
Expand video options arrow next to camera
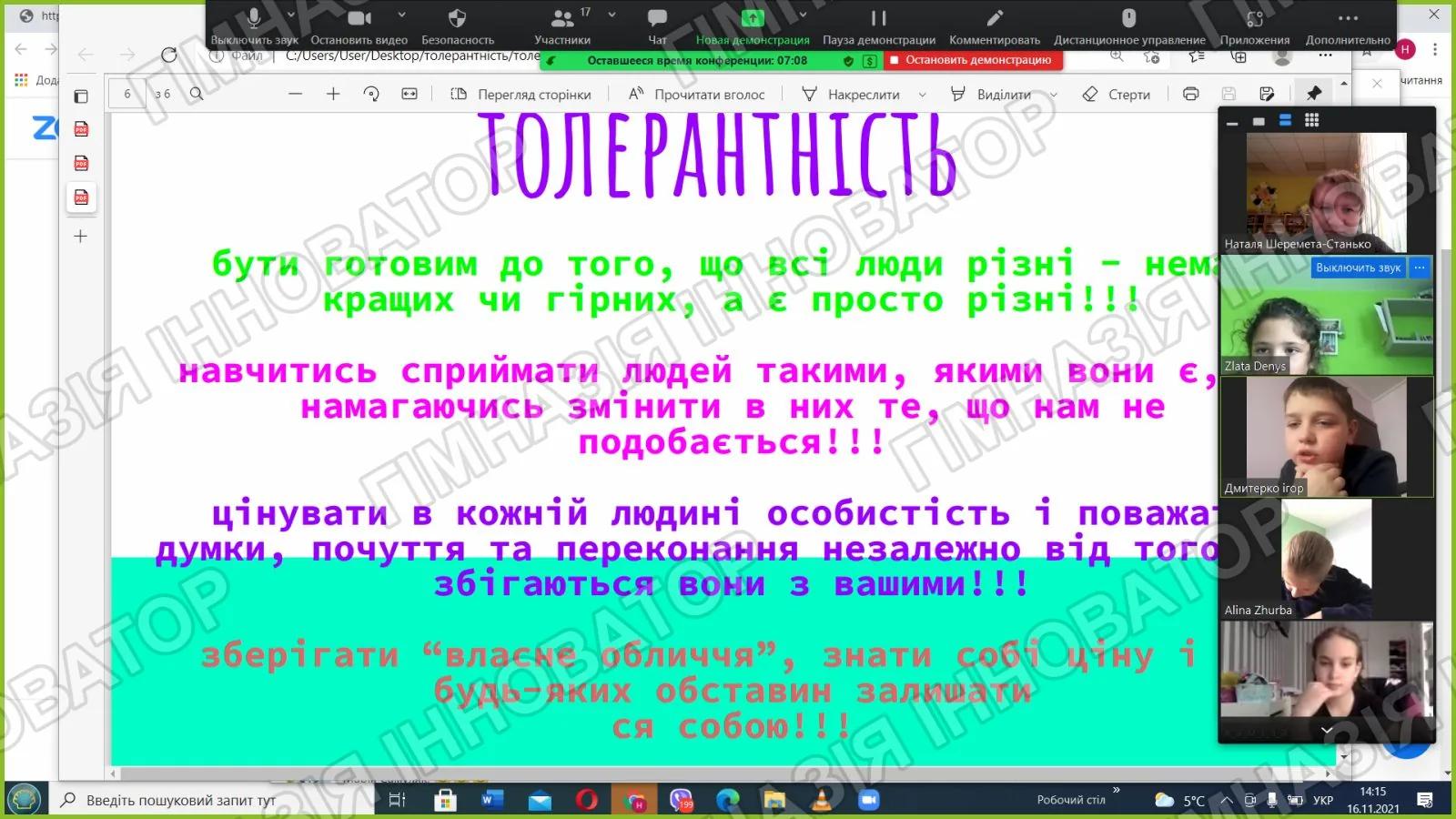pos(401,15)
